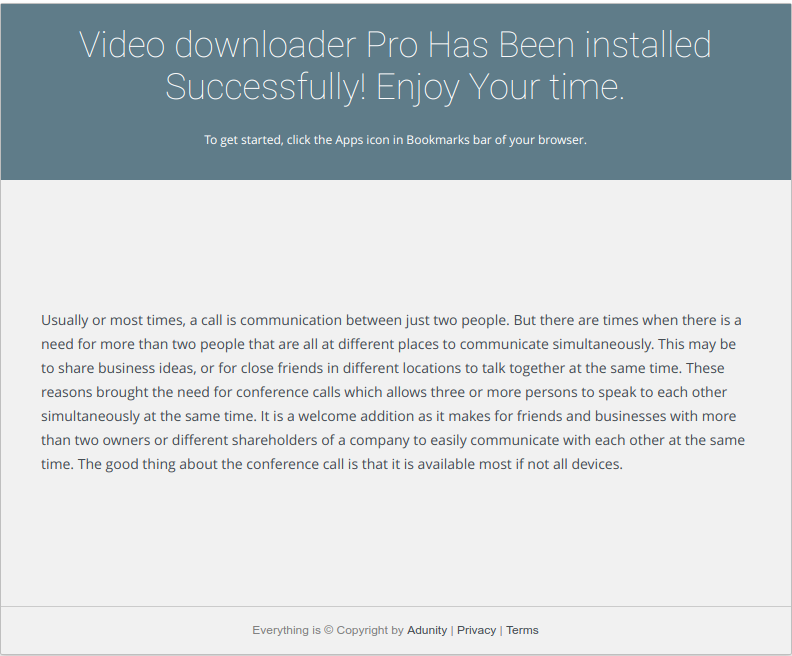Screen dimensions: 792x656
Task: Select the word 'Bookmarks' in the instruction line
Action: tap(437, 140)
